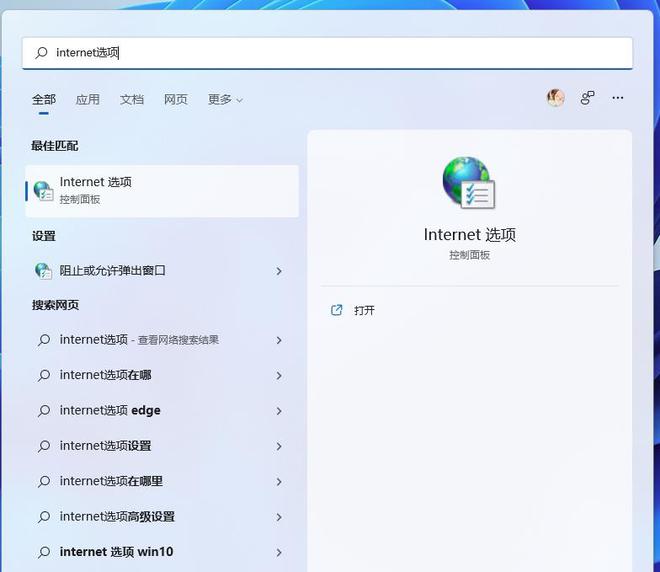Click search icon beside 查看网络搜索结果 entry
Screen dimensions: 660x572
[44, 340]
